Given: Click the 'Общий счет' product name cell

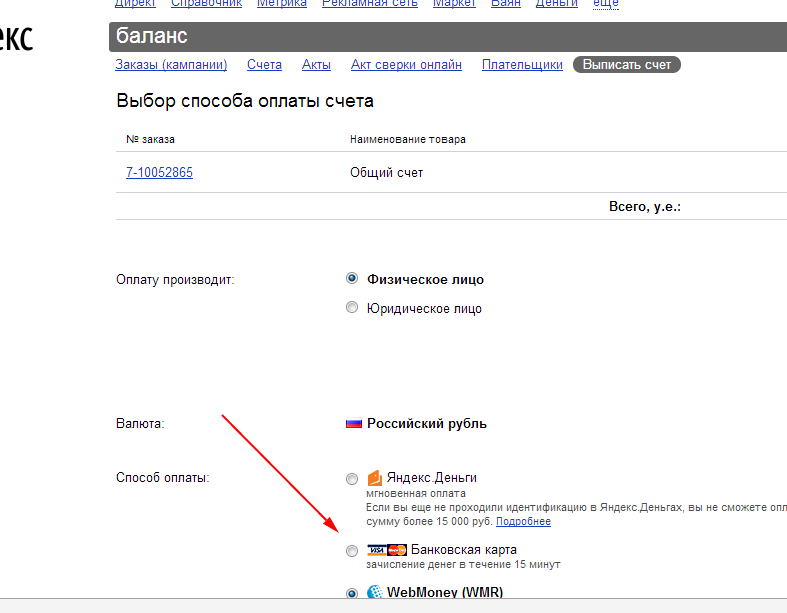Looking at the screenshot, I should 386,173.
